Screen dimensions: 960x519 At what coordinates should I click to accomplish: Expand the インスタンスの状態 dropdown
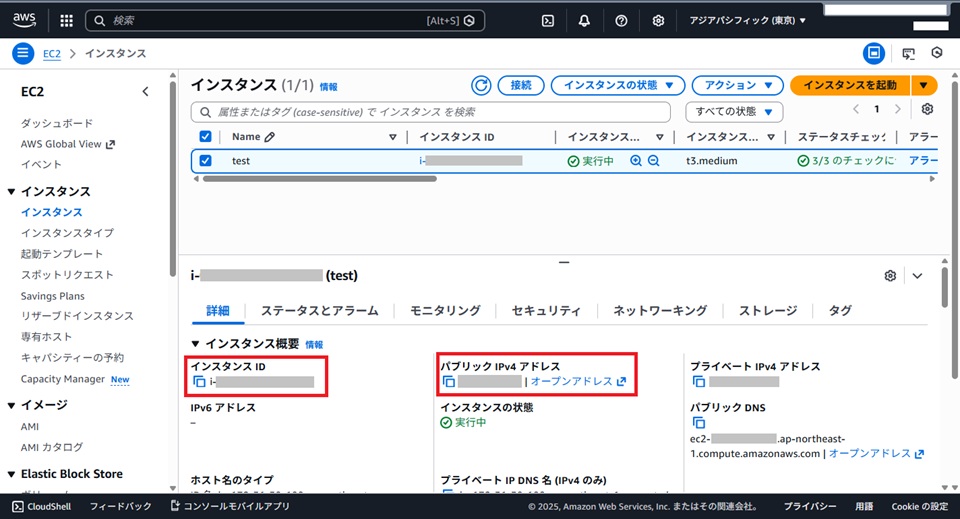[618, 86]
